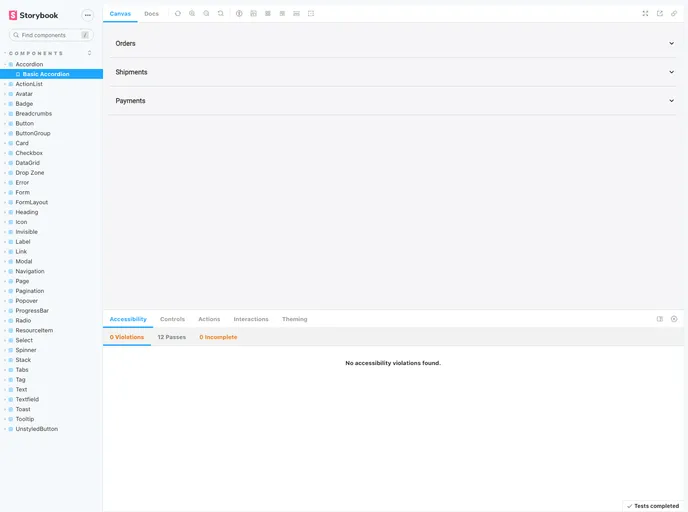688x512 pixels.
Task: Enter full screen mode via toolbar icon
Action: tap(645, 13)
